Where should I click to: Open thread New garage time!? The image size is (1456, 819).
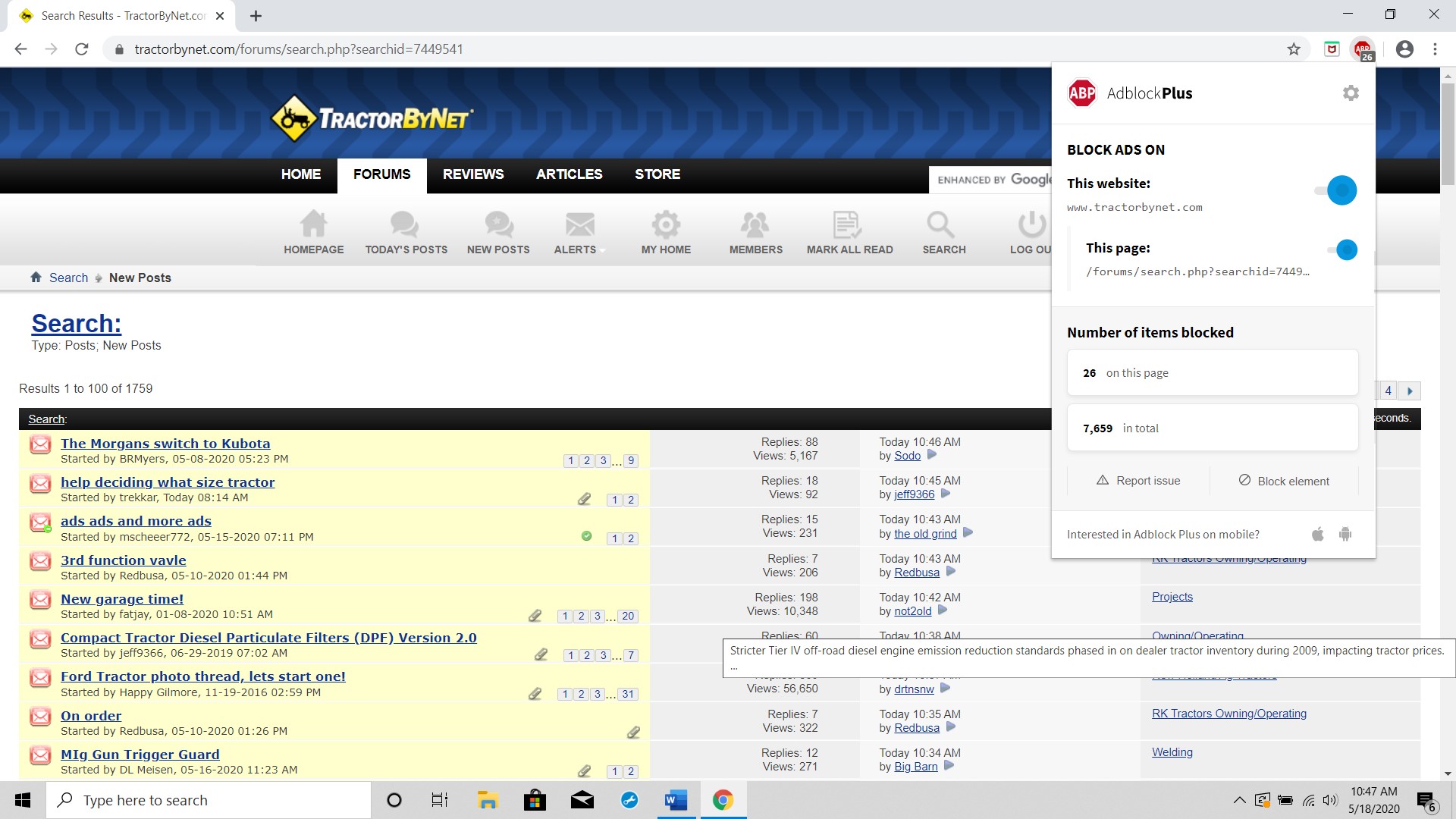pos(122,599)
